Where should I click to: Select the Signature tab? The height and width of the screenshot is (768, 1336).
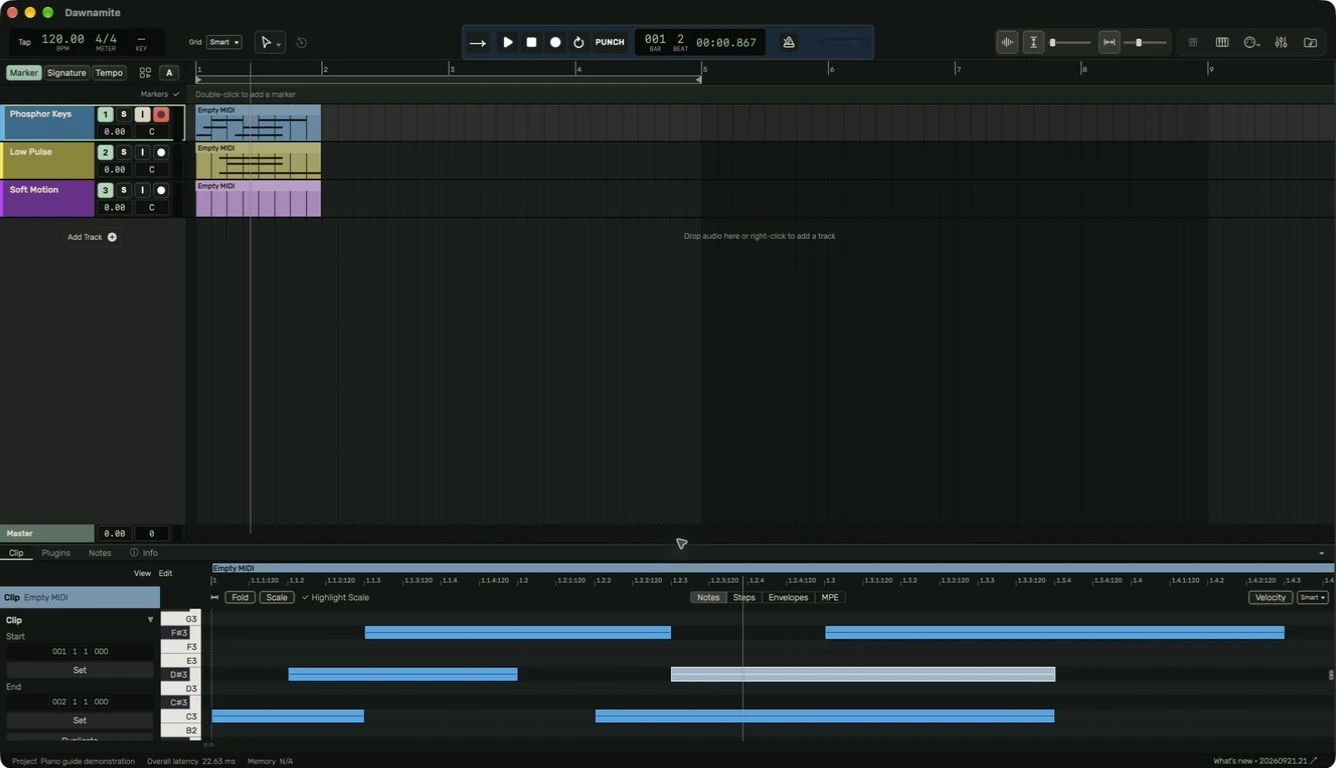(66, 73)
